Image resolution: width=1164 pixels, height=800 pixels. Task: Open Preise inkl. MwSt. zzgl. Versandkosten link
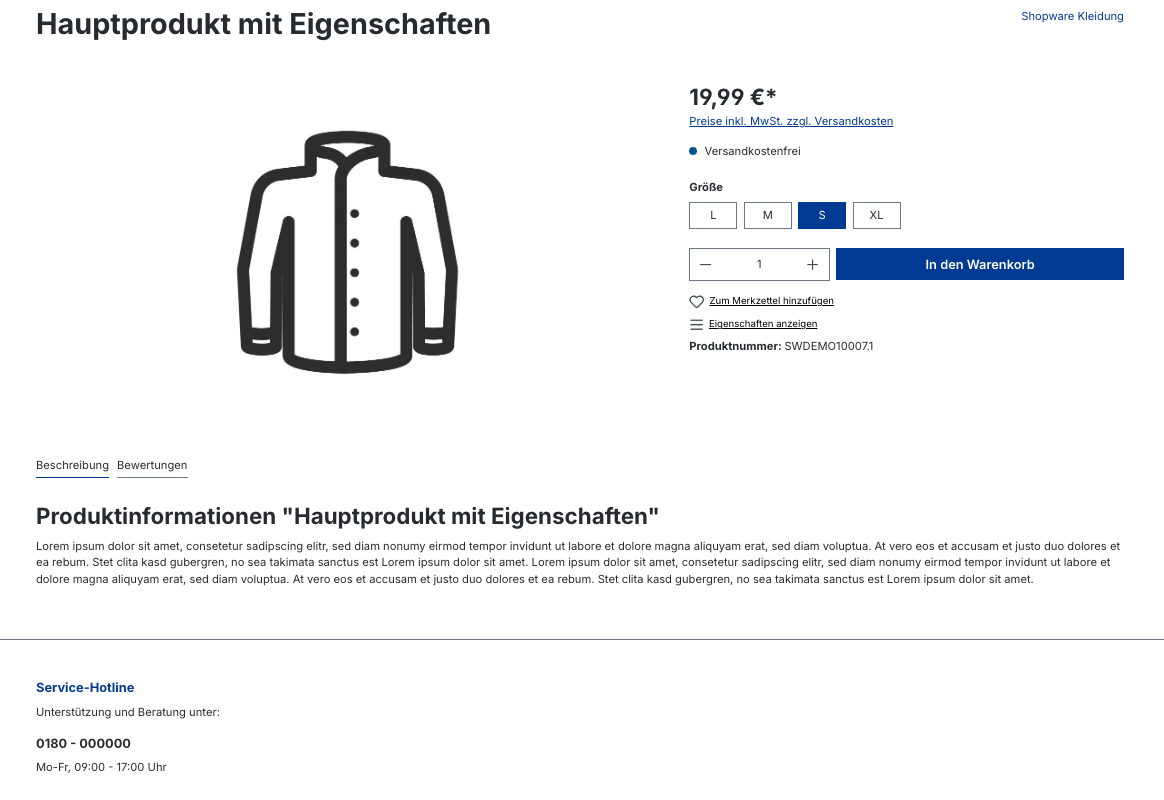click(791, 121)
